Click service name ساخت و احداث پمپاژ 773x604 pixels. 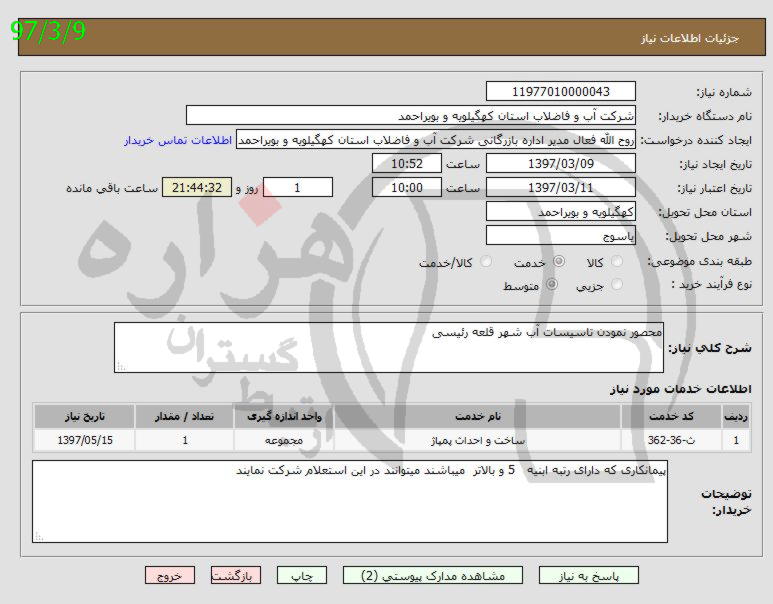[477, 440]
